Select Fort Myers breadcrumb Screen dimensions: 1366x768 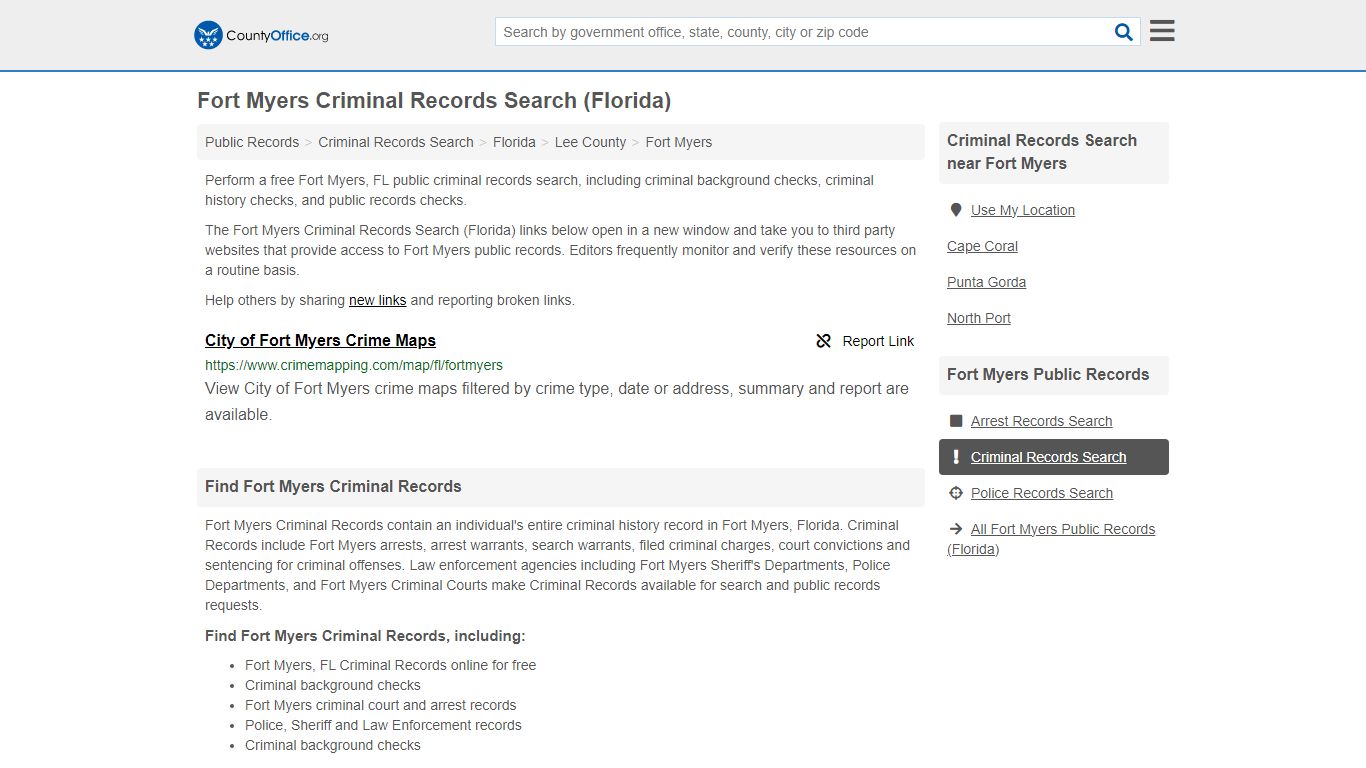click(679, 142)
